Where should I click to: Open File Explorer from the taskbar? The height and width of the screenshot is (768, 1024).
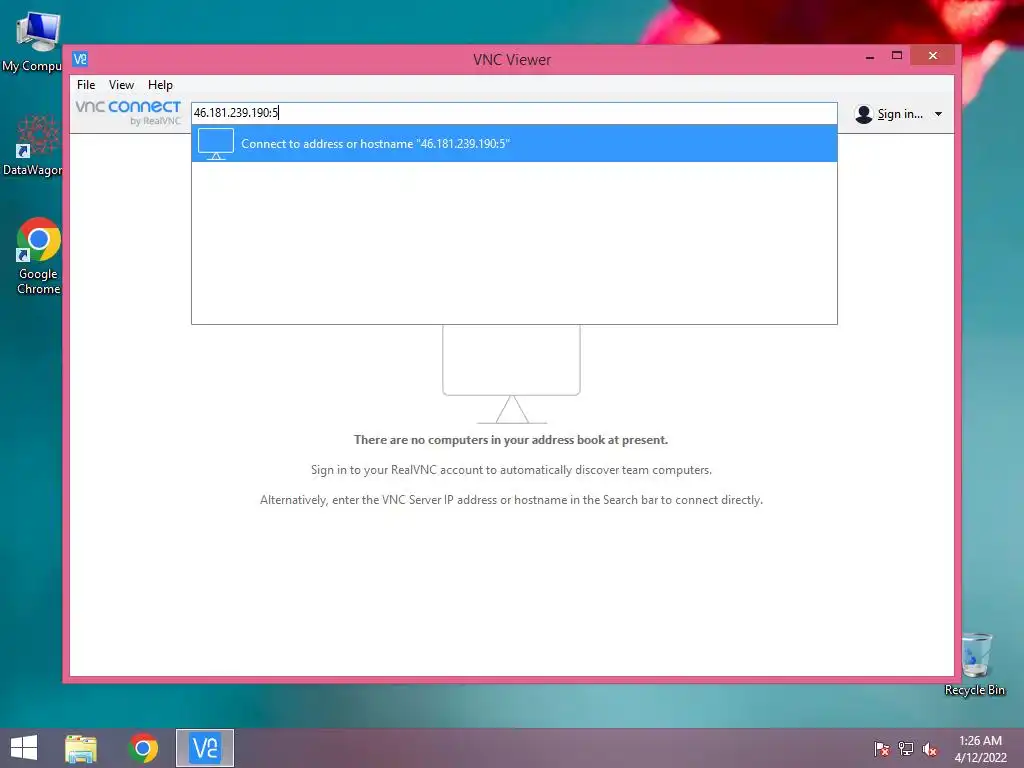coord(81,748)
